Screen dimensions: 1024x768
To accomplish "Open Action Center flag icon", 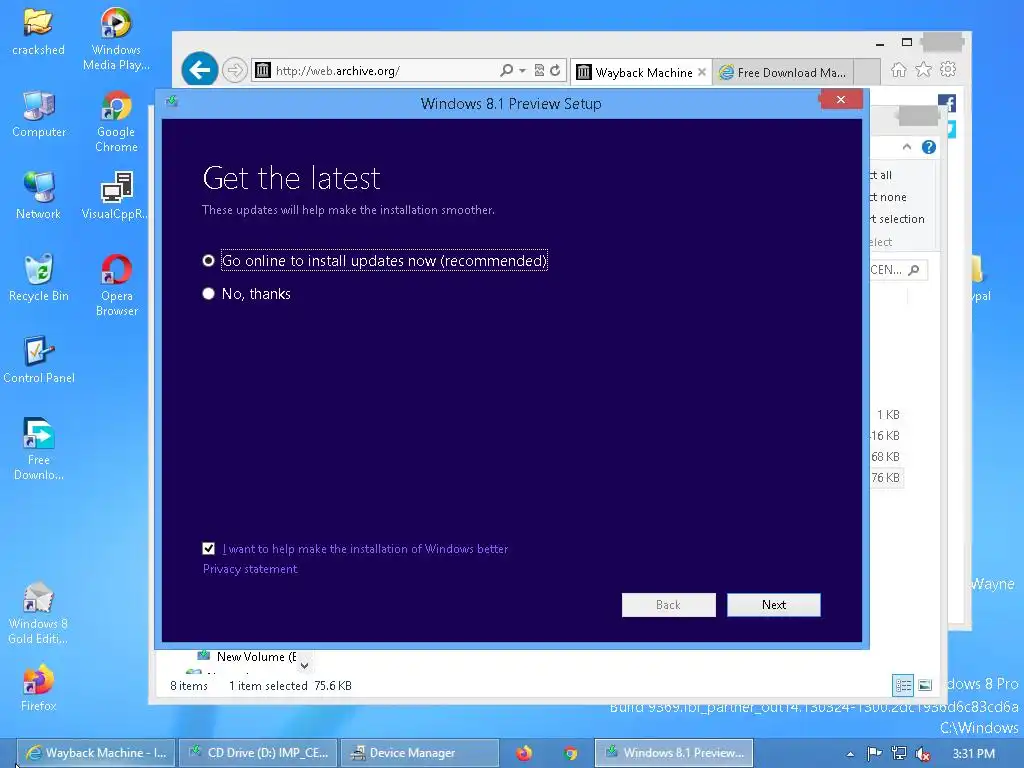I will point(874,754).
